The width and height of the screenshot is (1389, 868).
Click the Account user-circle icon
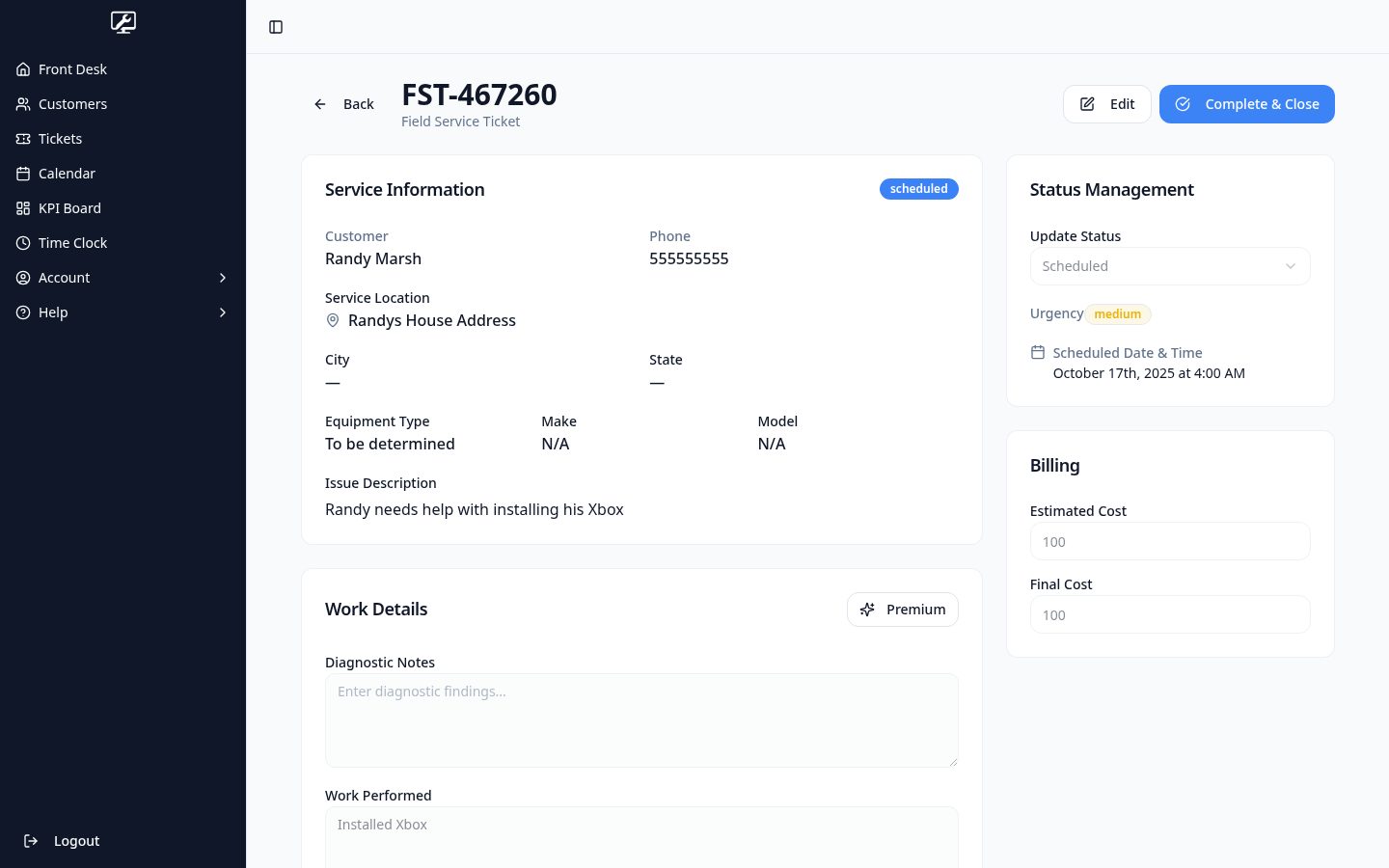(x=23, y=278)
